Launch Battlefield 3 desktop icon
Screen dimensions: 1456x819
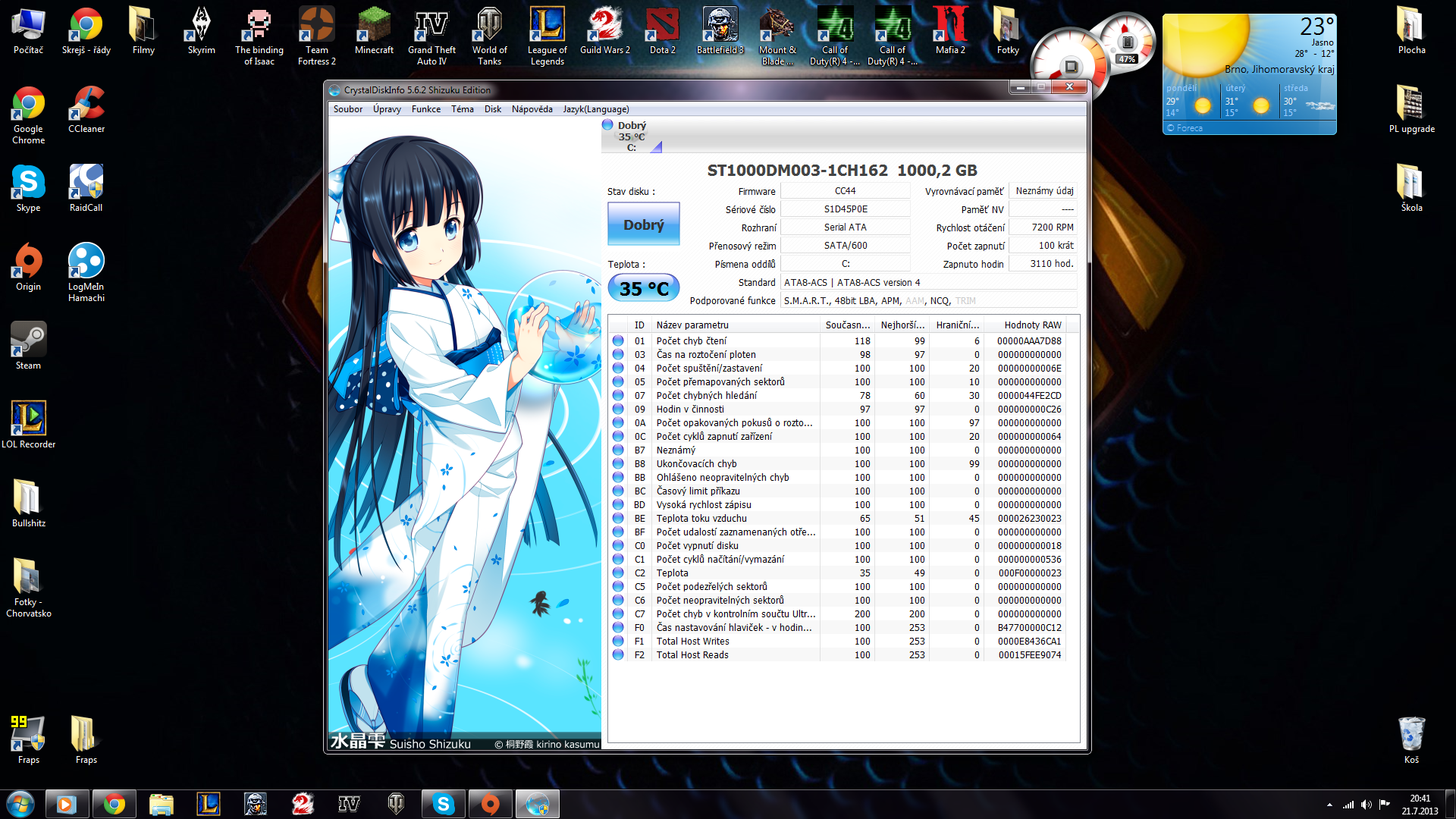[720, 31]
